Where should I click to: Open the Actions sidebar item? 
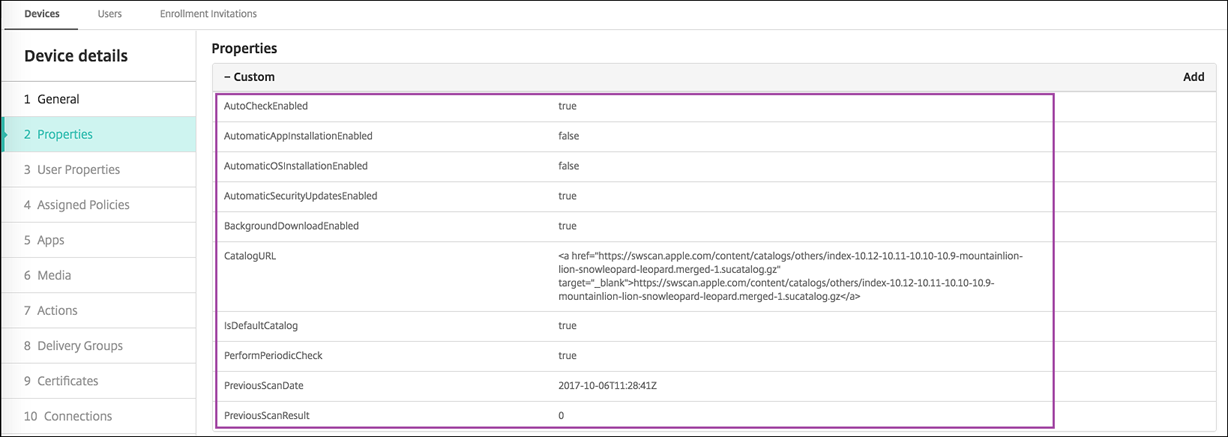coord(57,311)
